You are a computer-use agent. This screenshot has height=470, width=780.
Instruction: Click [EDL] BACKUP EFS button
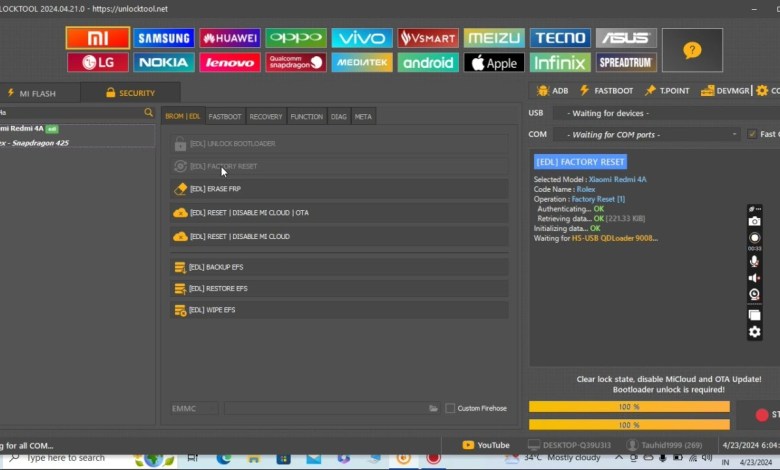click(338, 267)
